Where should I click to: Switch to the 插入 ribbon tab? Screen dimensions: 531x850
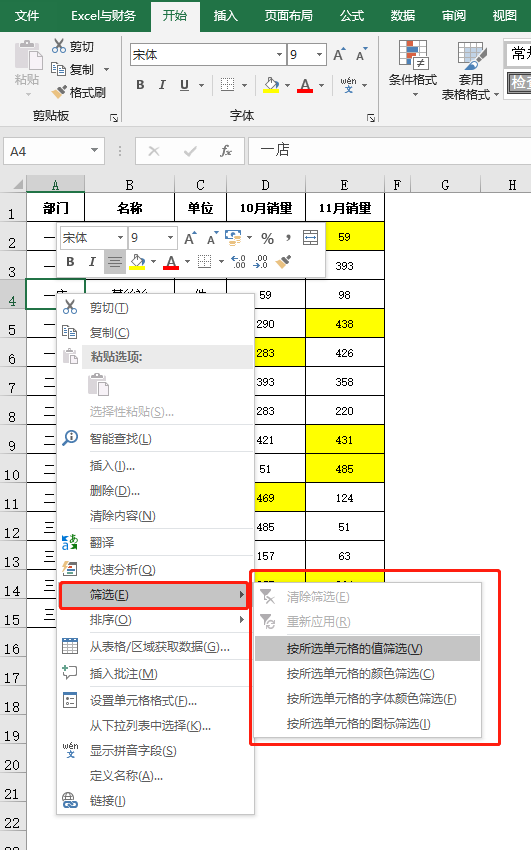coord(225,16)
